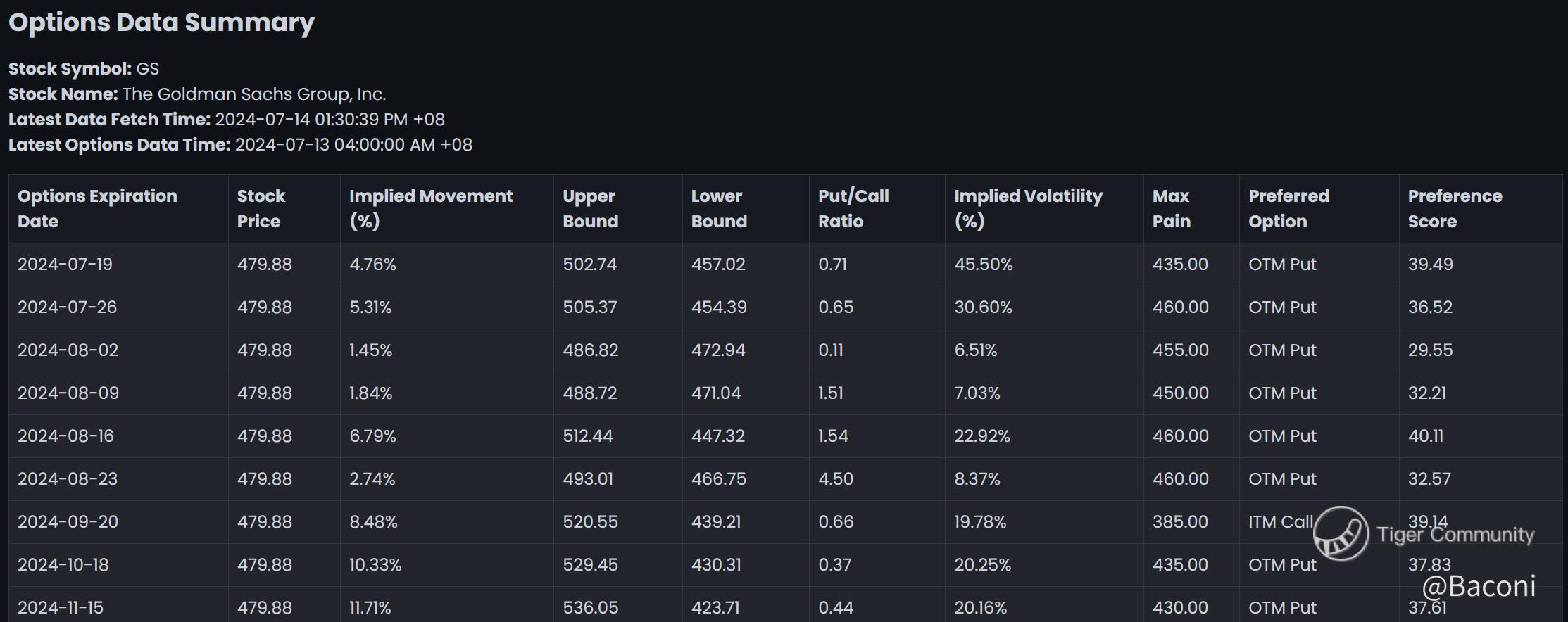Image resolution: width=1568 pixels, height=622 pixels.
Task: Click the 2024-08-16 expiration date cell
Action: point(65,436)
